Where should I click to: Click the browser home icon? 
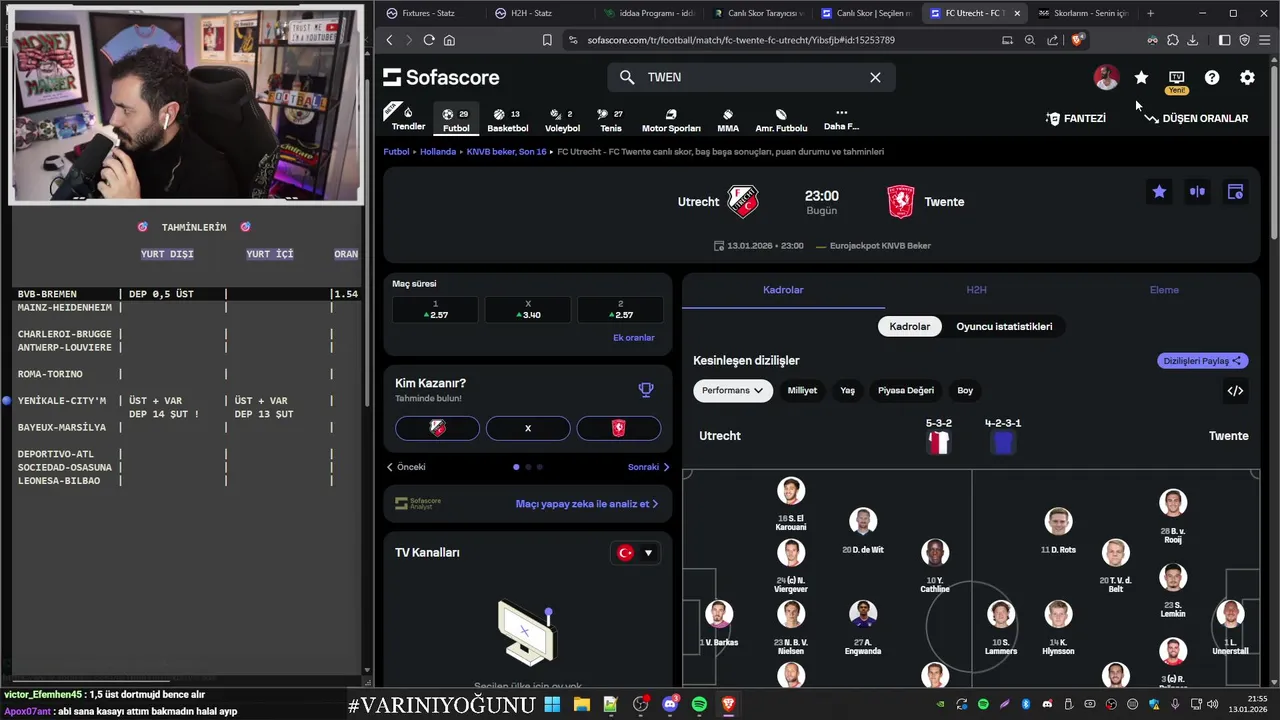449,40
